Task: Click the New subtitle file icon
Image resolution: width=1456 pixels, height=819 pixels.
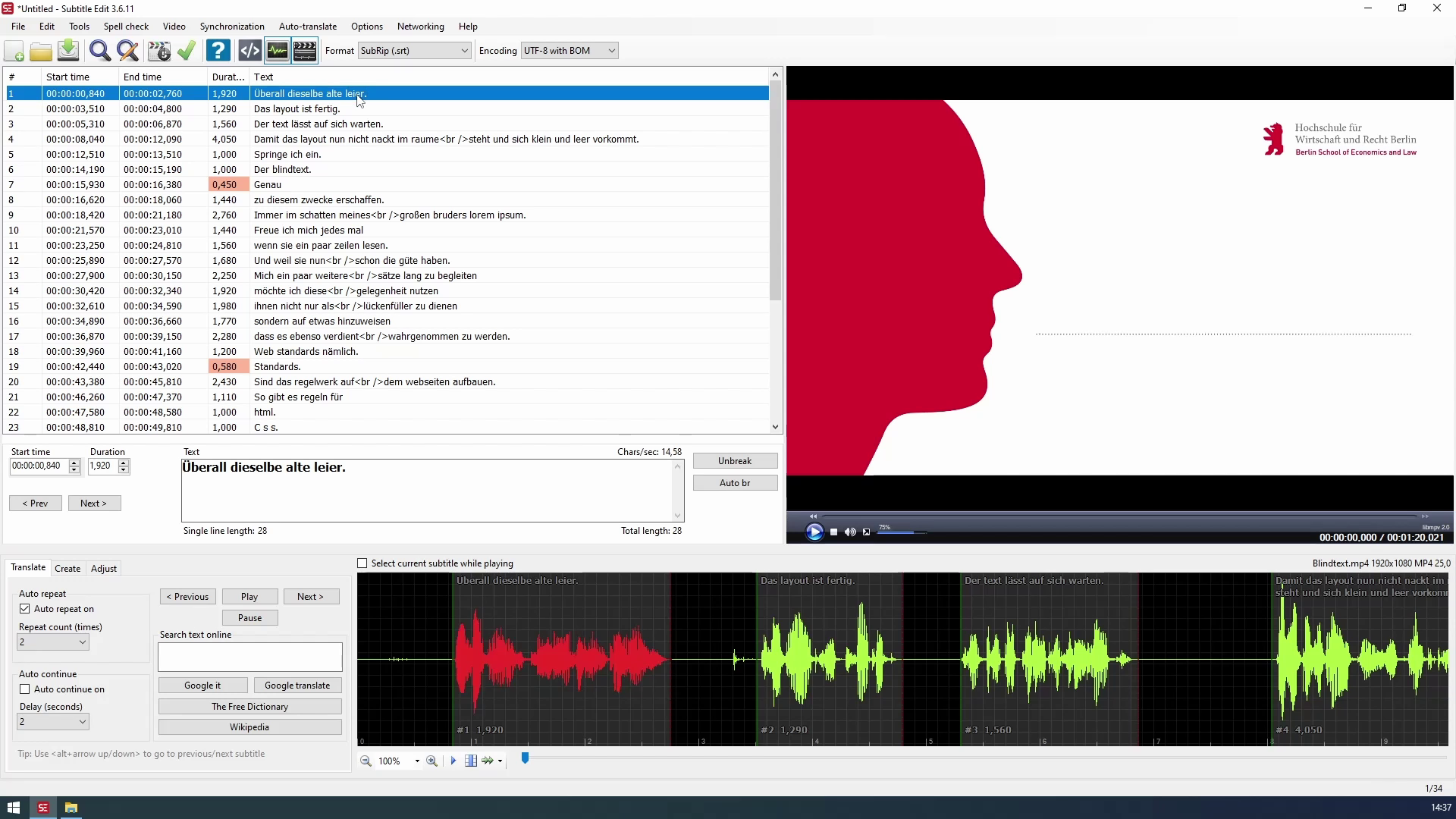Action: 14,51
